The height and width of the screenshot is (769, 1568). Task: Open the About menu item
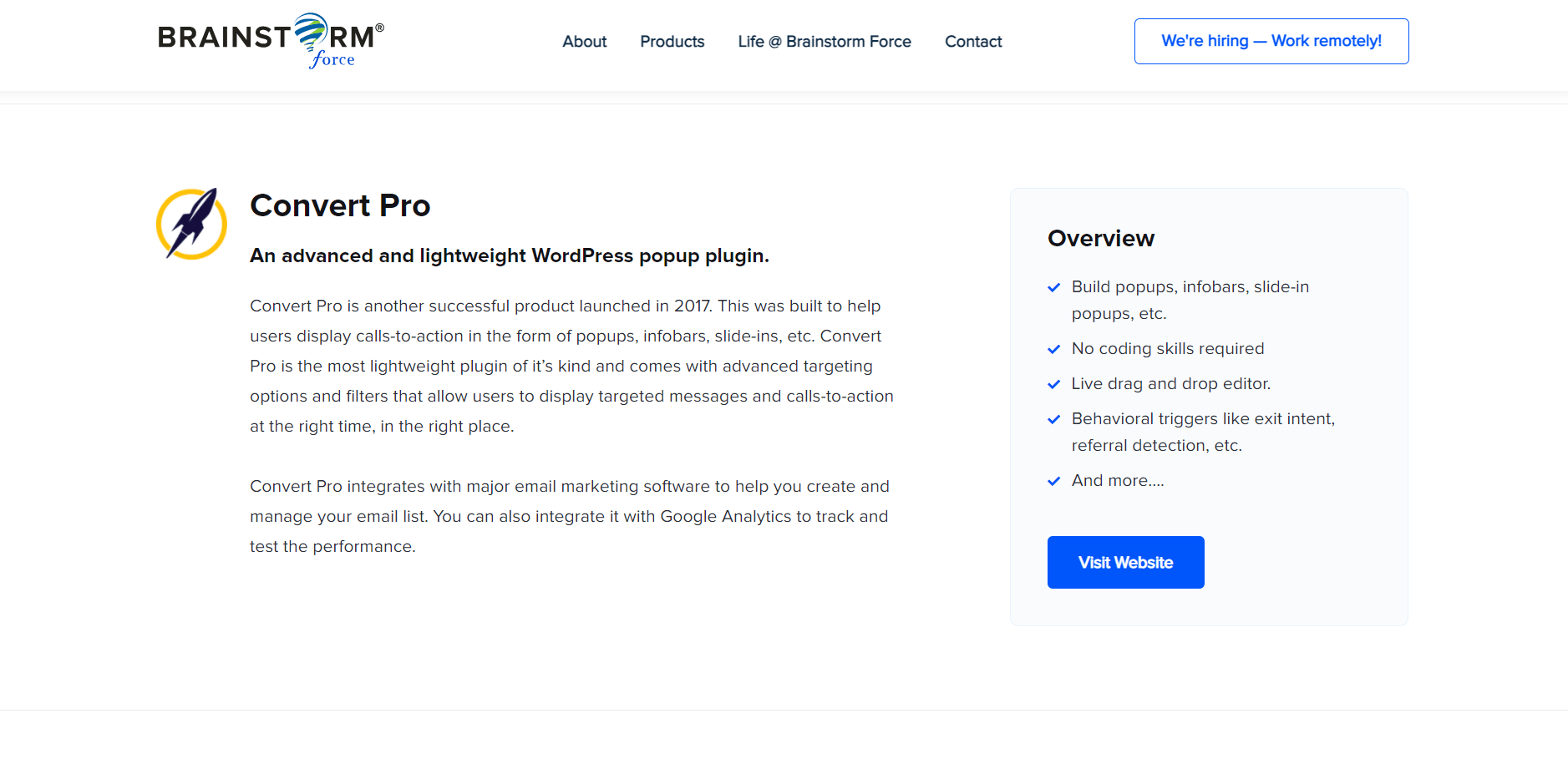click(x=584, y=42)
